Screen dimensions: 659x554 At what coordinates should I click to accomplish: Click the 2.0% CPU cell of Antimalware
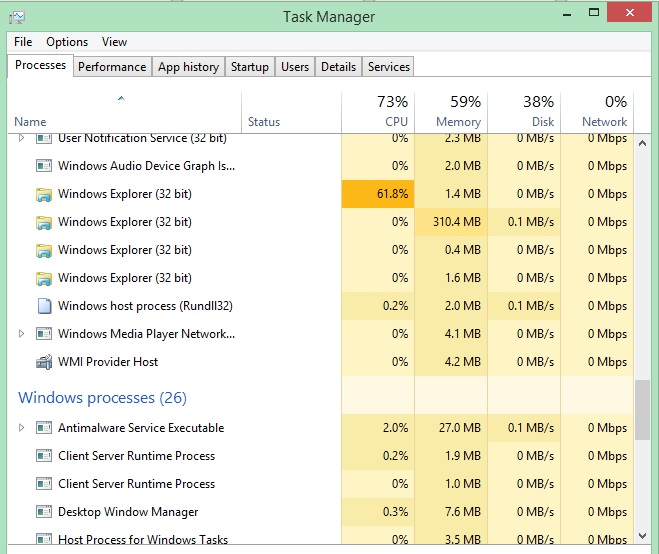(x=378, y=428)
